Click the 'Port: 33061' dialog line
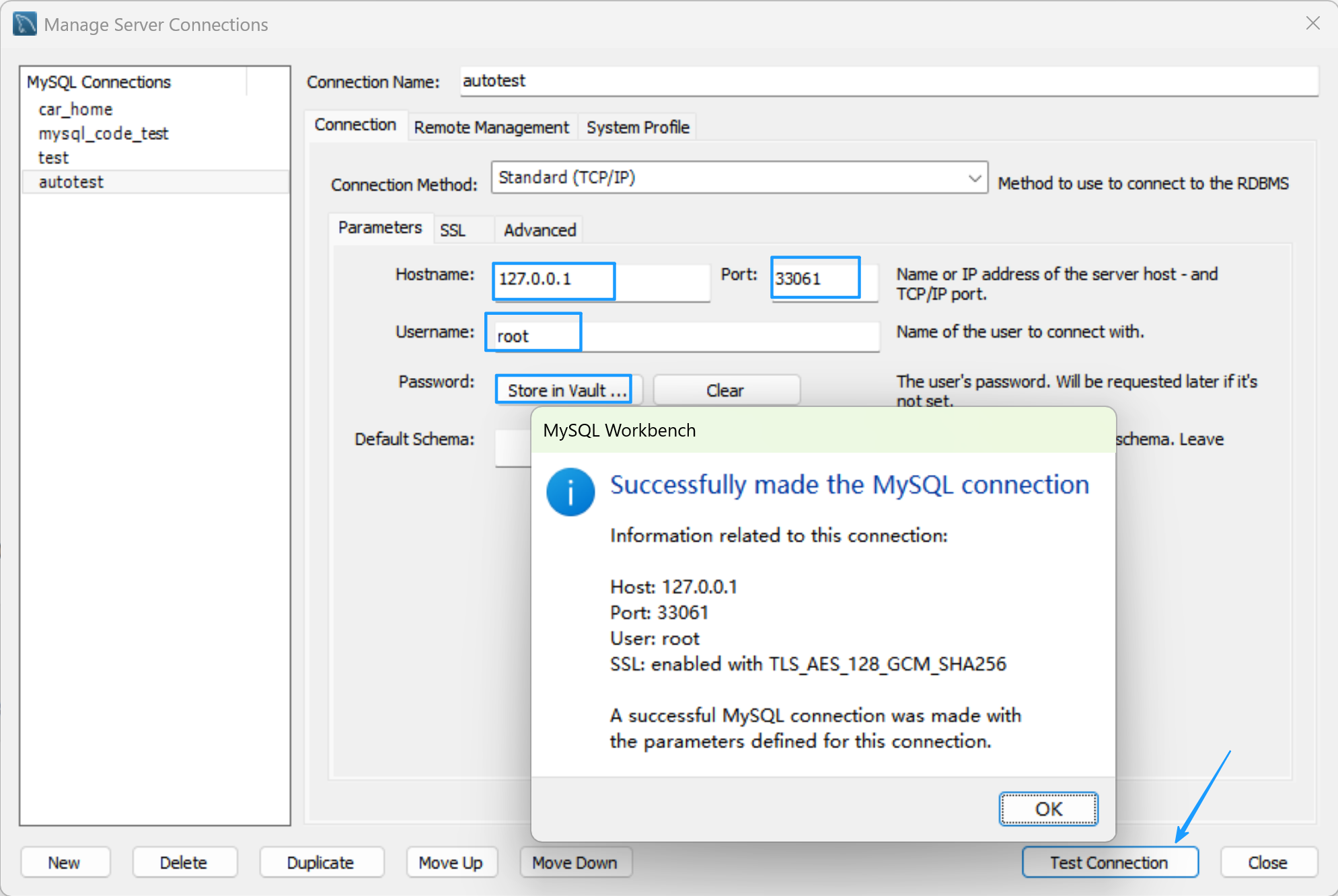Viewport: 1338px width, 896px height. [659, 613]
